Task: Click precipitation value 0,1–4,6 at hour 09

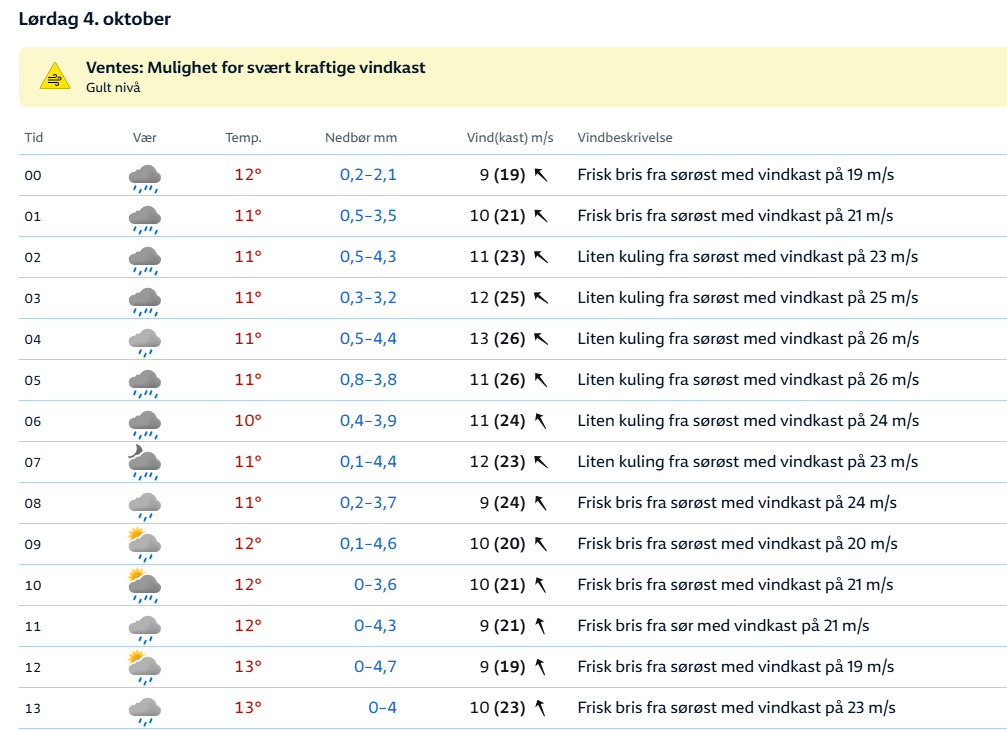Action: [368, 544]
